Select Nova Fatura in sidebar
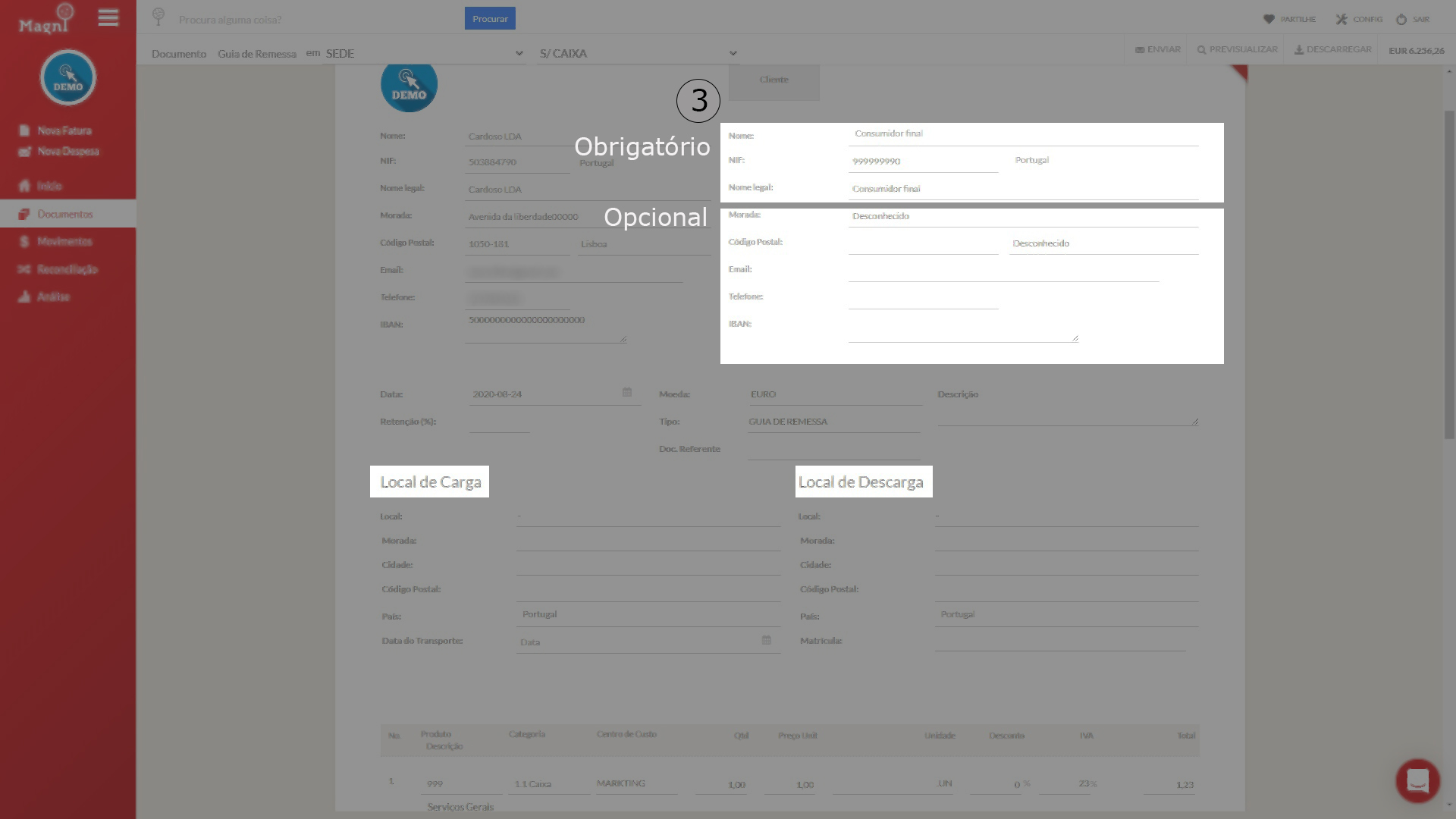Screen dimensions: 1456x819 point(55,130)
